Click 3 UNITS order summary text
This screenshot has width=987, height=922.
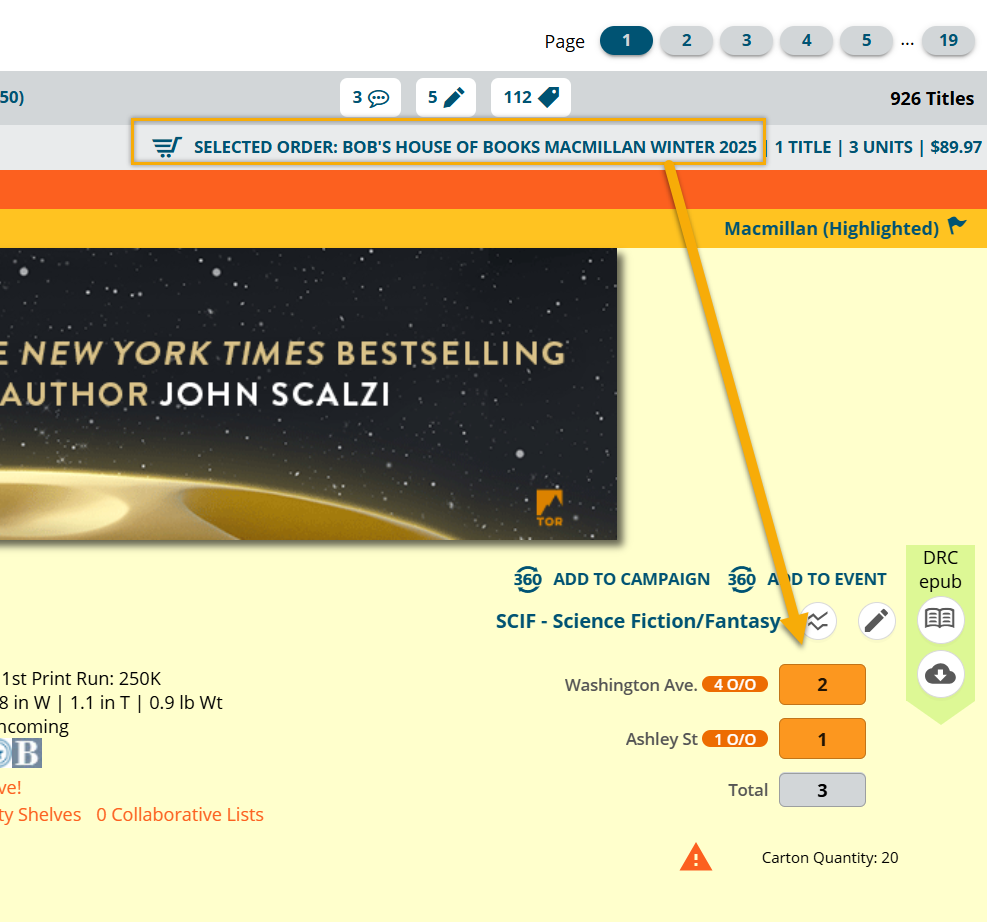pyautogui.click(x=881, y=147)
